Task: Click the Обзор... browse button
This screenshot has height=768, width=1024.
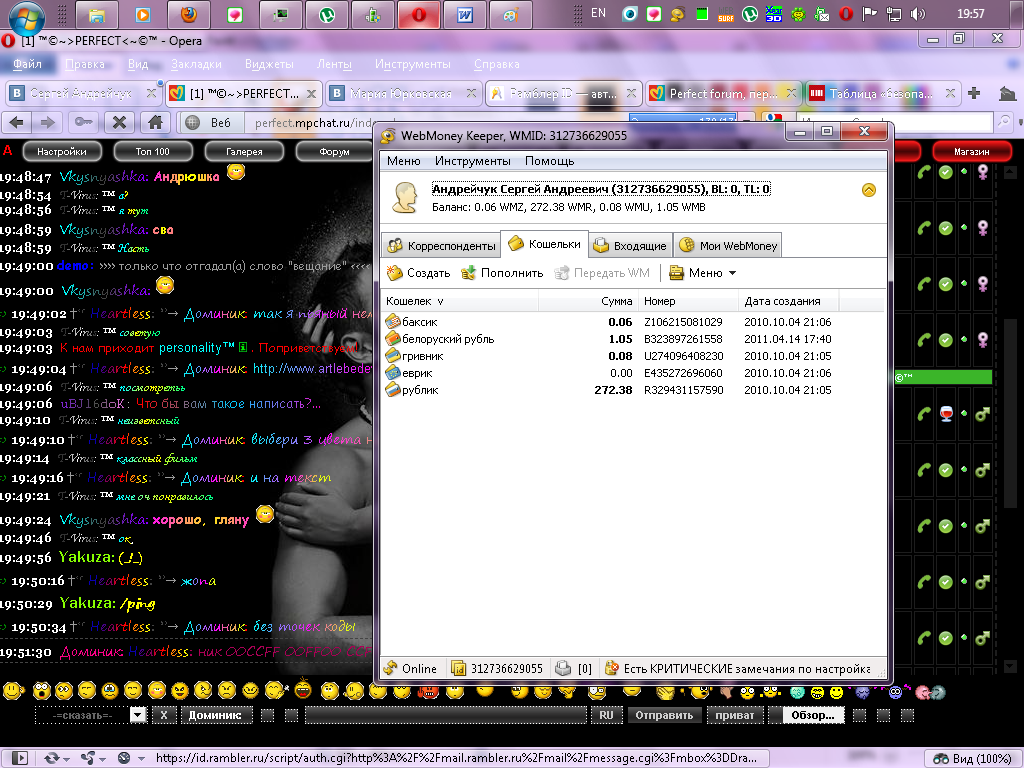Action: click(812, 716)
